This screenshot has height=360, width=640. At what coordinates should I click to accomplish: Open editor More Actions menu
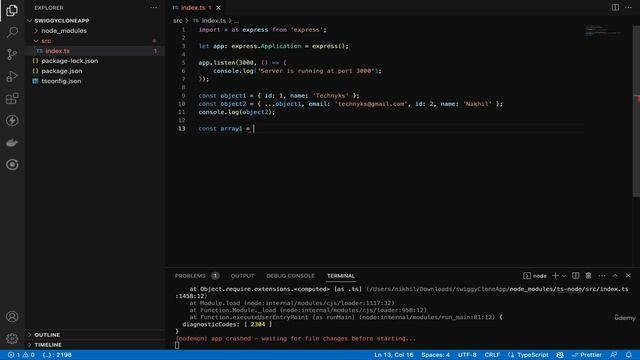coord(628,7)
